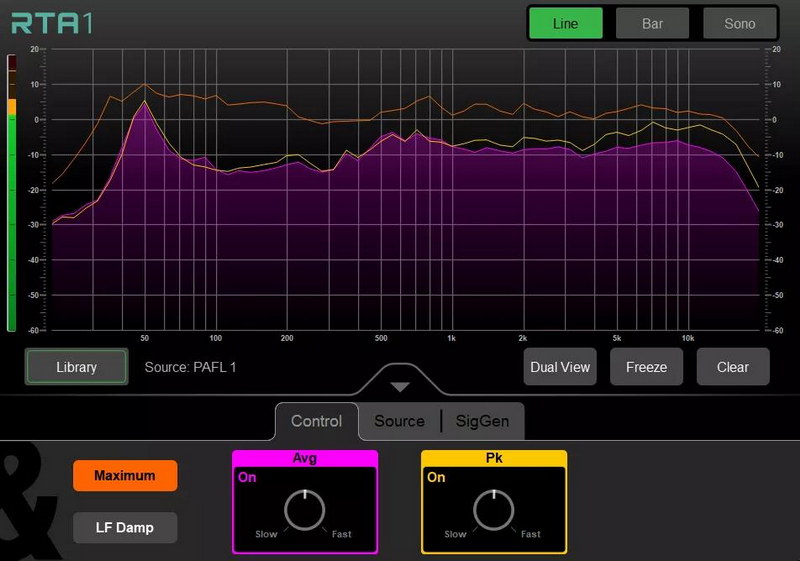Open the Library button
The width and height of the screenshot is (800, 561).
(x=77, y=367)
